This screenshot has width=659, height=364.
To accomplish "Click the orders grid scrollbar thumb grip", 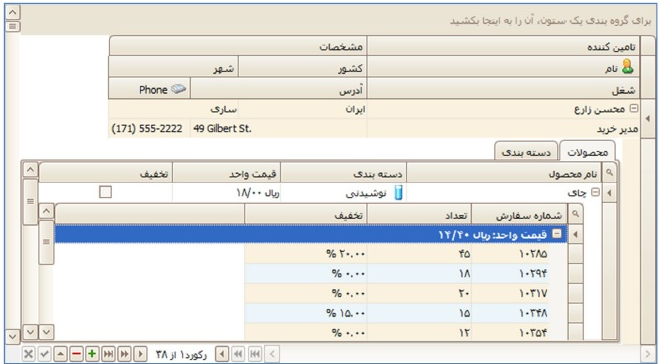I will pyautogui.click(x=46, y=242).
